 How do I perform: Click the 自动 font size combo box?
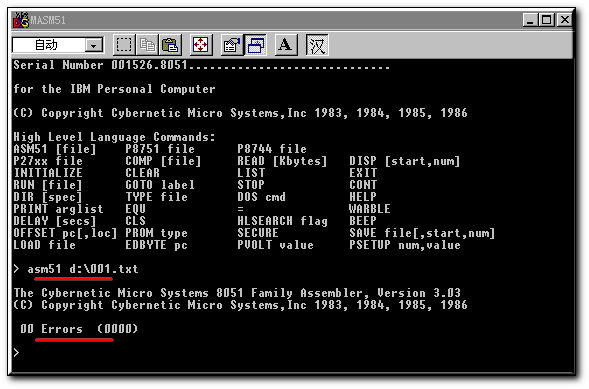click(x=57, y=45)
